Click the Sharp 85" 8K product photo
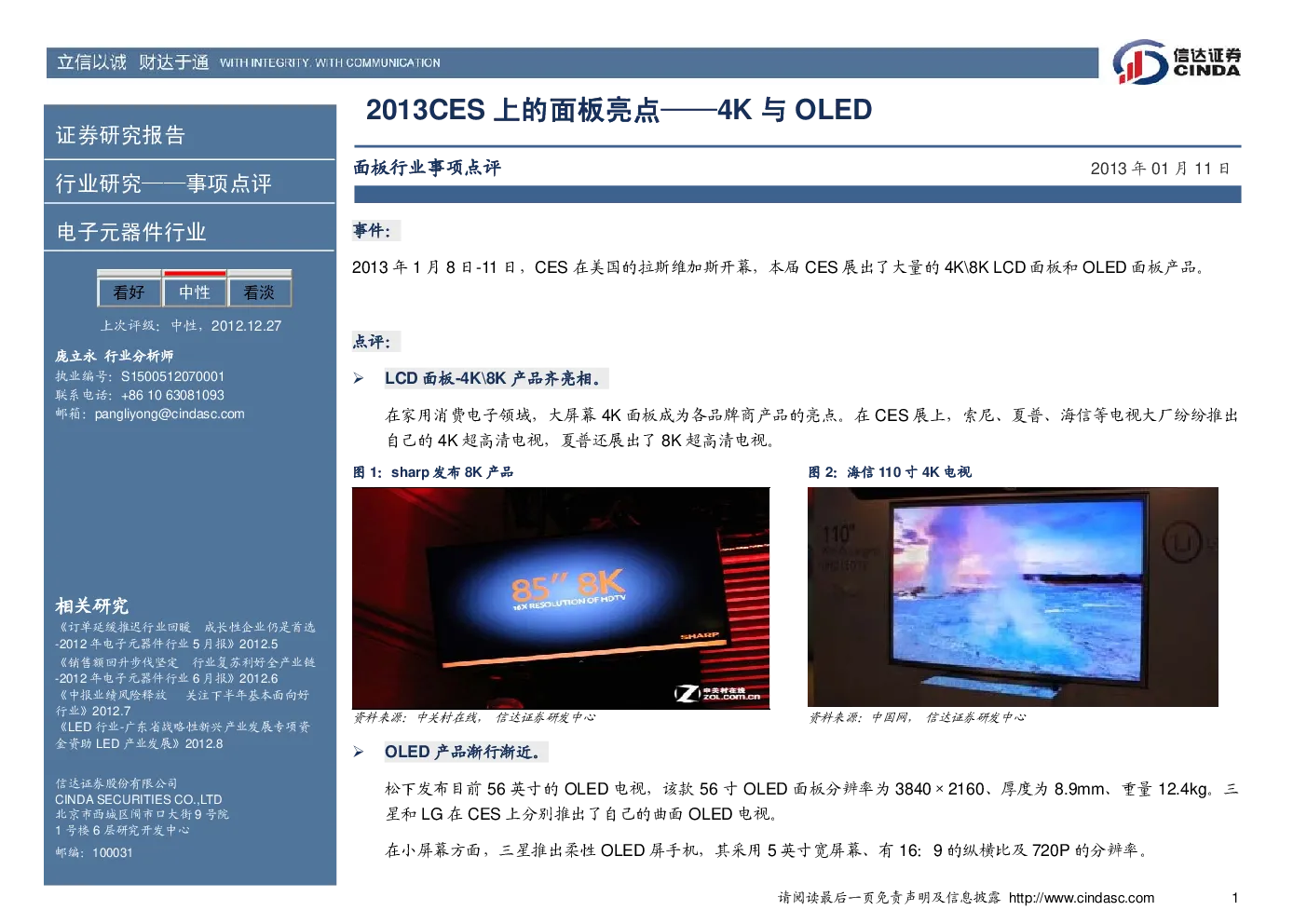 (561, 598)
